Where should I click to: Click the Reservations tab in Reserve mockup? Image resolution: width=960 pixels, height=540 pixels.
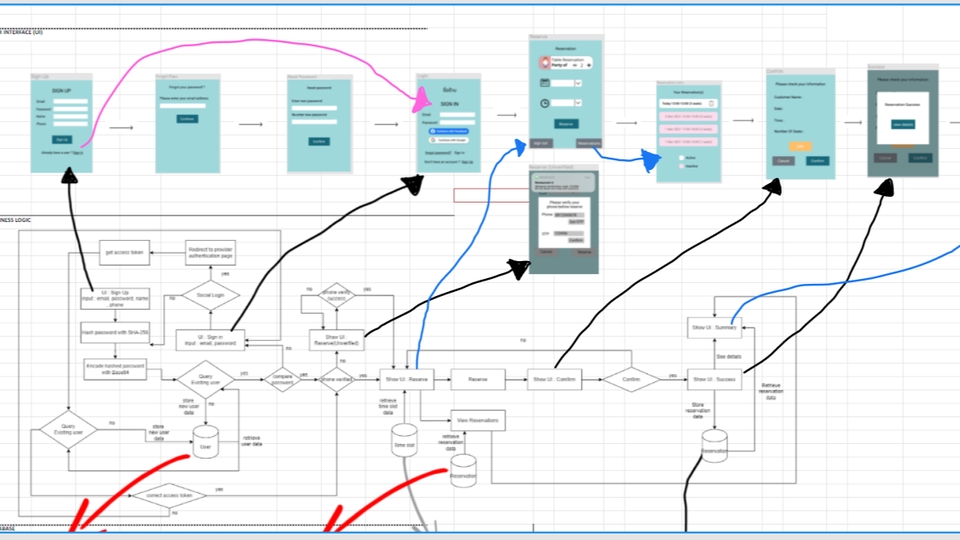[588, 143]
